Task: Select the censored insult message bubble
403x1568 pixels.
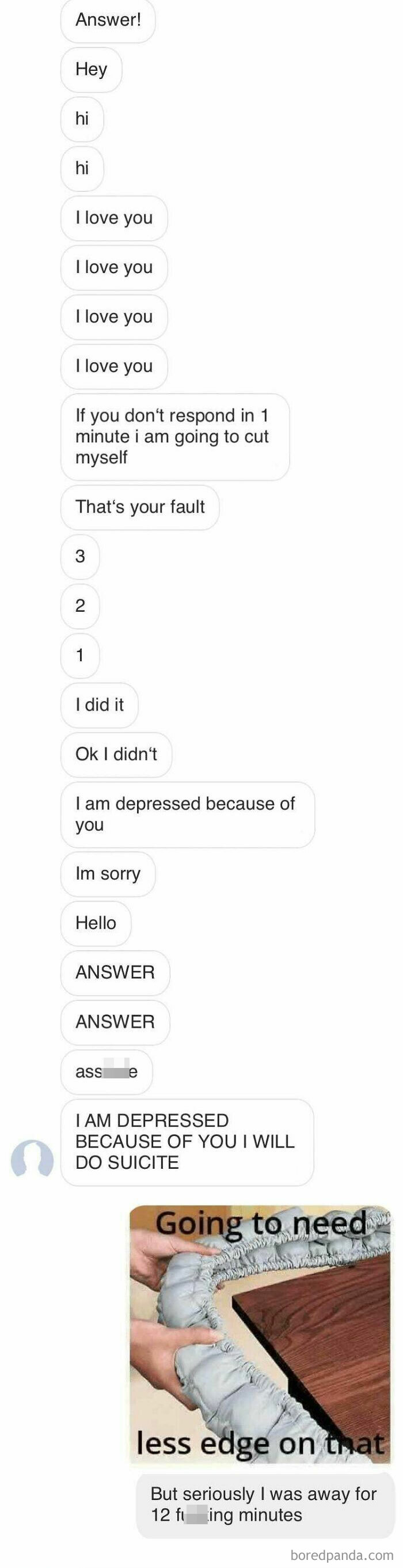Action: click(107, 1072)
